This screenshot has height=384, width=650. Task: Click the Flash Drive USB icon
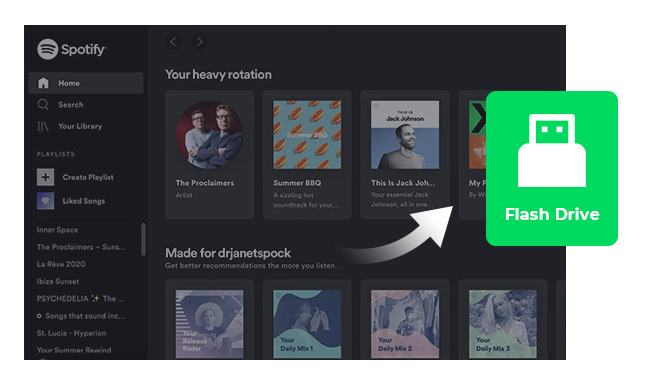[552, 151]
